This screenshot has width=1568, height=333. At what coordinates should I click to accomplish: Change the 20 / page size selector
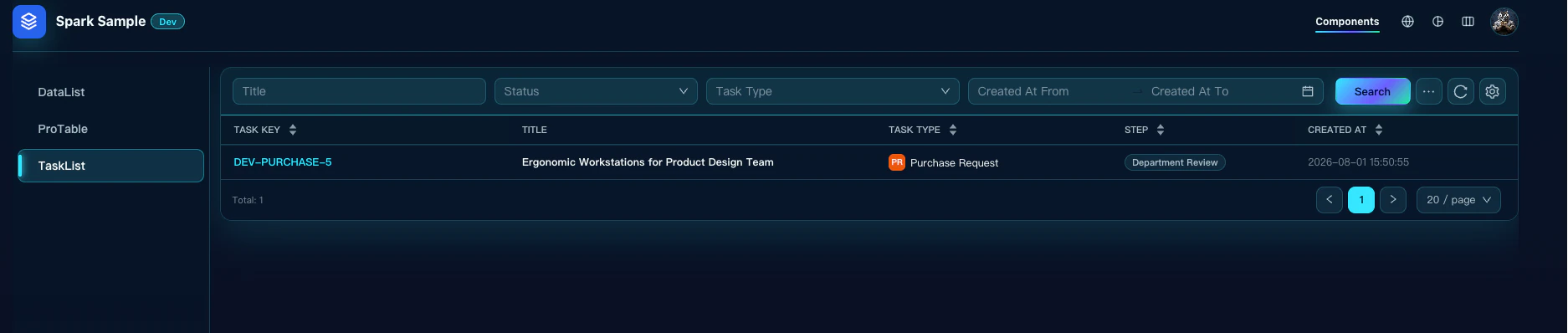point(1458,200)
